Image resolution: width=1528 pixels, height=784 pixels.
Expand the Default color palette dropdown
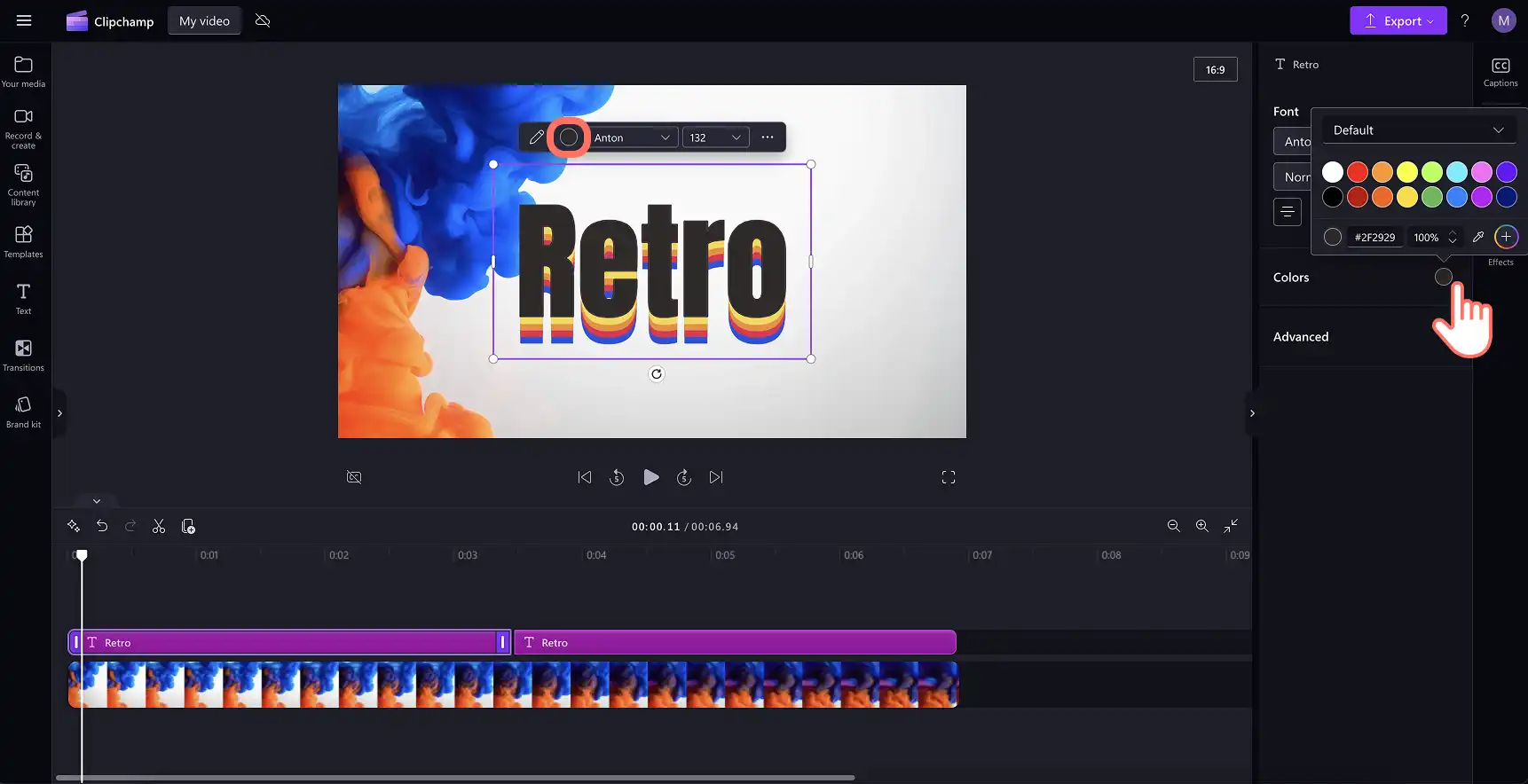pyautogui.click(x=1419, y=129)
